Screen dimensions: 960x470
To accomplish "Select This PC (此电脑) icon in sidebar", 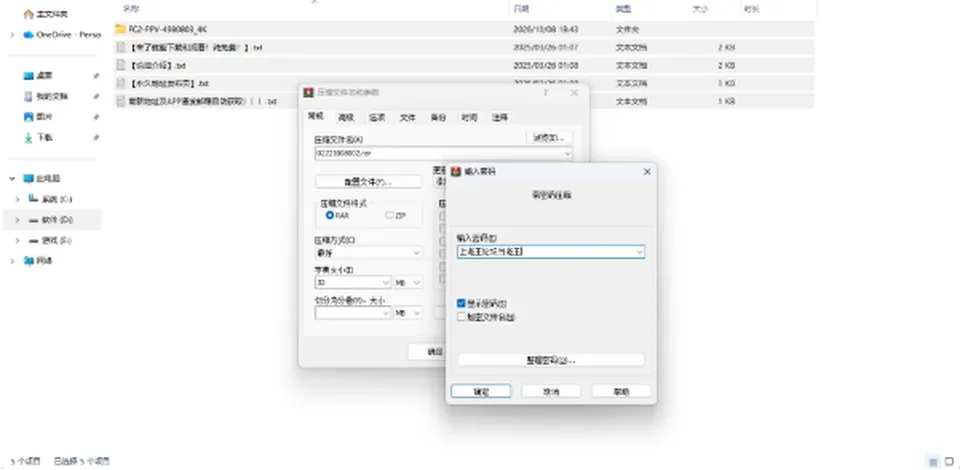I will click(28, 179).
